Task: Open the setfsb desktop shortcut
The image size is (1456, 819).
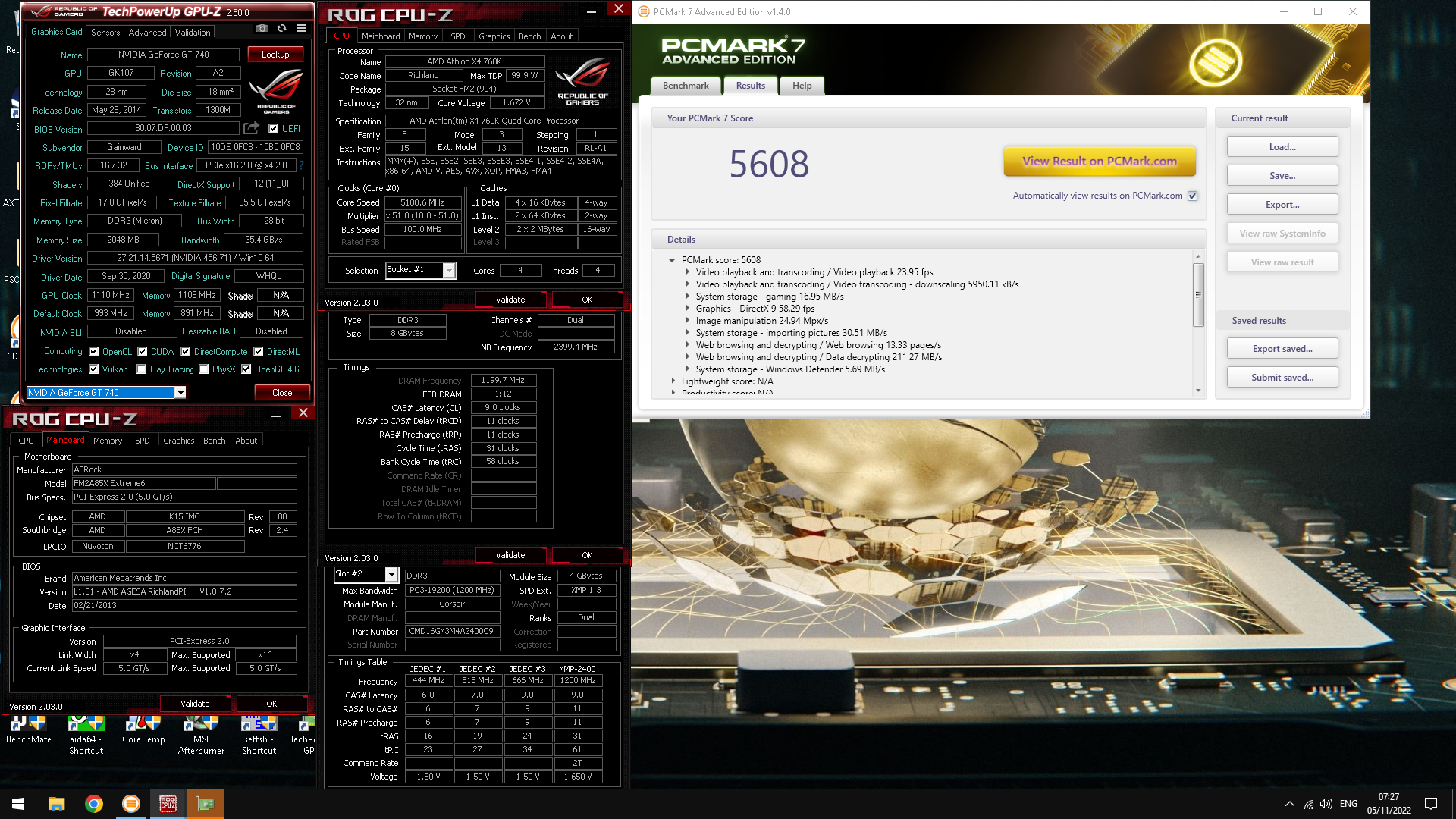Action: click(x=259, y=736)
